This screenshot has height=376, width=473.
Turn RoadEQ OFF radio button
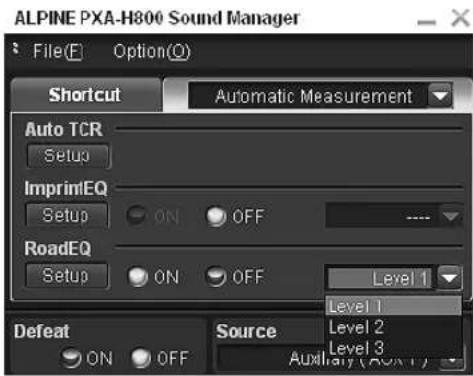click(216, 276)
